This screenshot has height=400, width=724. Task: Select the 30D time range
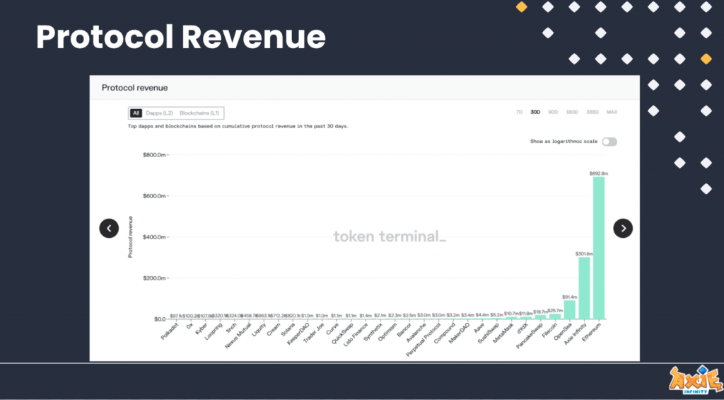click(536, 113)
